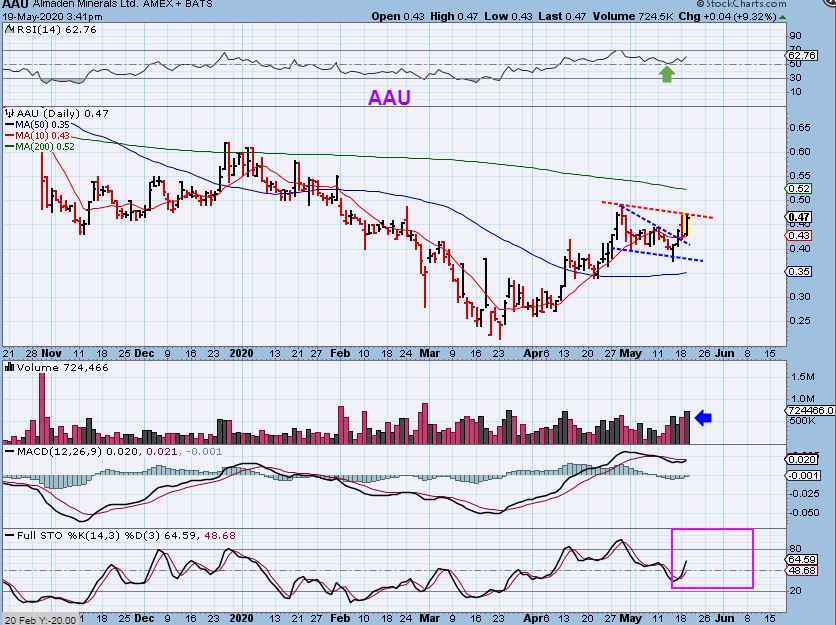Viewport: 836px width, 625px height.
Task: Click the 48.68 stochastic %D value tag
Action: 802,570
